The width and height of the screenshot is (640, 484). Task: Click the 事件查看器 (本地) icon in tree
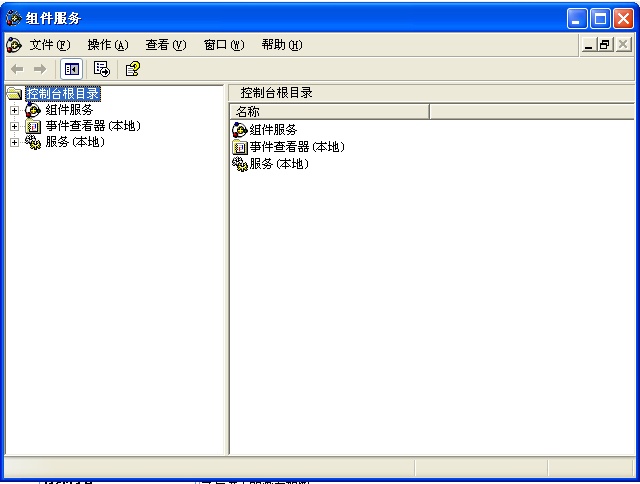33,126
